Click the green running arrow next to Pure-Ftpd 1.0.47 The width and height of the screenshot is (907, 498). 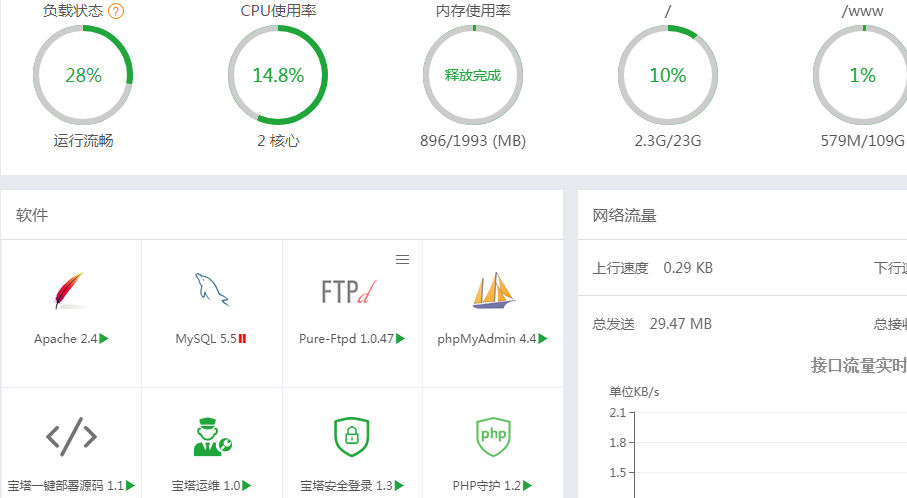(400, 339)
